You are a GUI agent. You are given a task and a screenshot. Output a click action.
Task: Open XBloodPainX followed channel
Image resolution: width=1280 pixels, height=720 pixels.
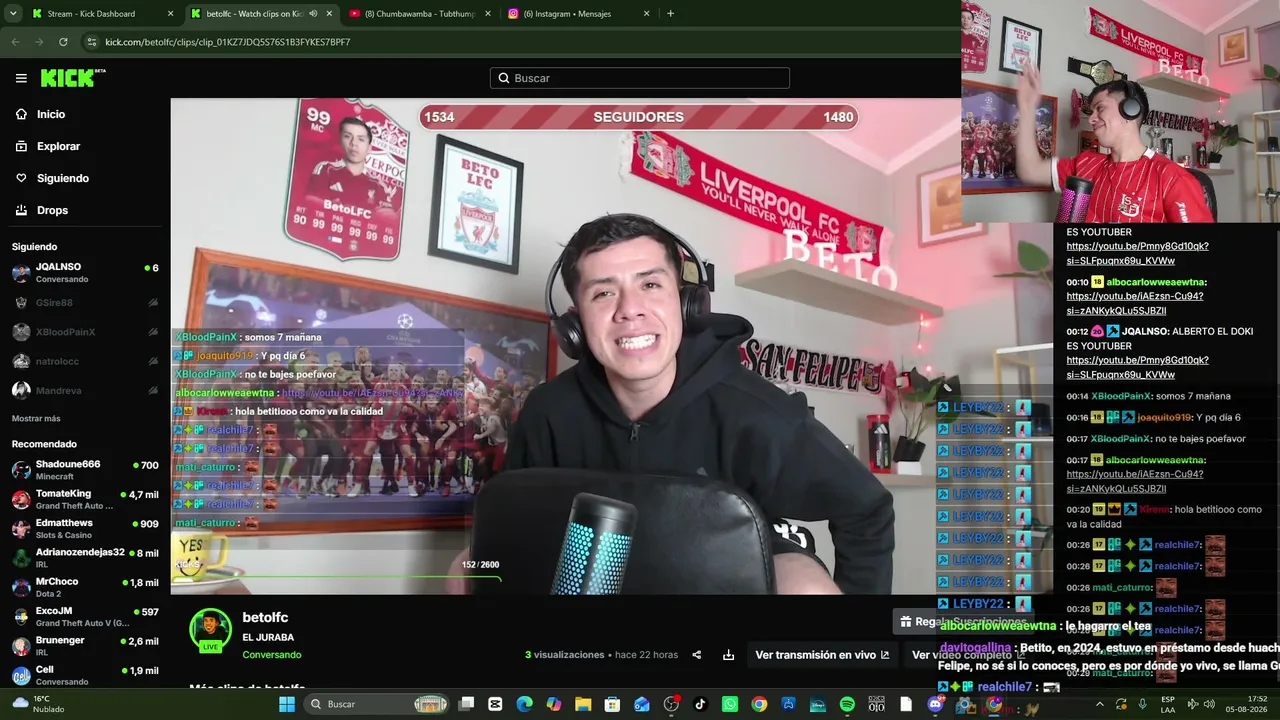point(85,332)
